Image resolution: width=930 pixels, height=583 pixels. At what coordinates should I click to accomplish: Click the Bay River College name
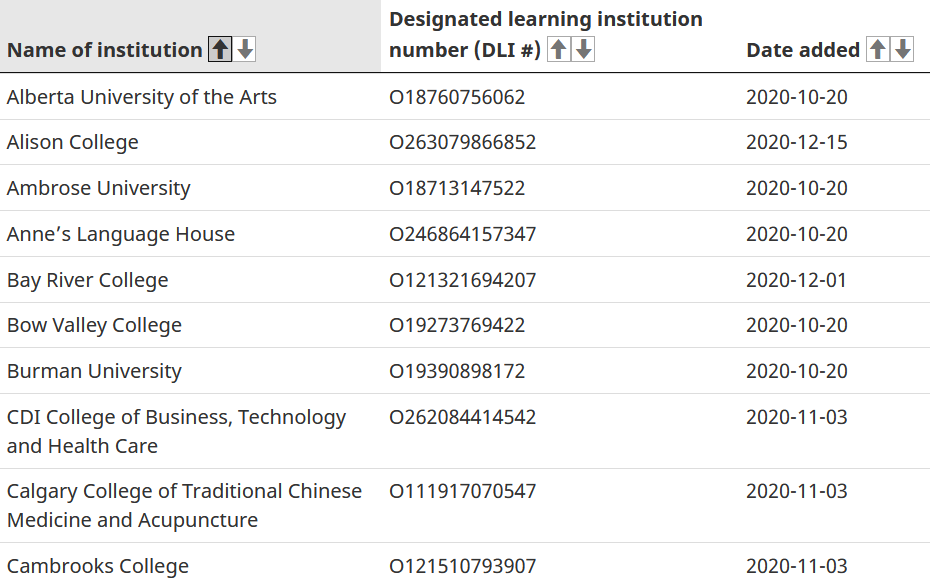pyautogui.click(x=87, y=280)
